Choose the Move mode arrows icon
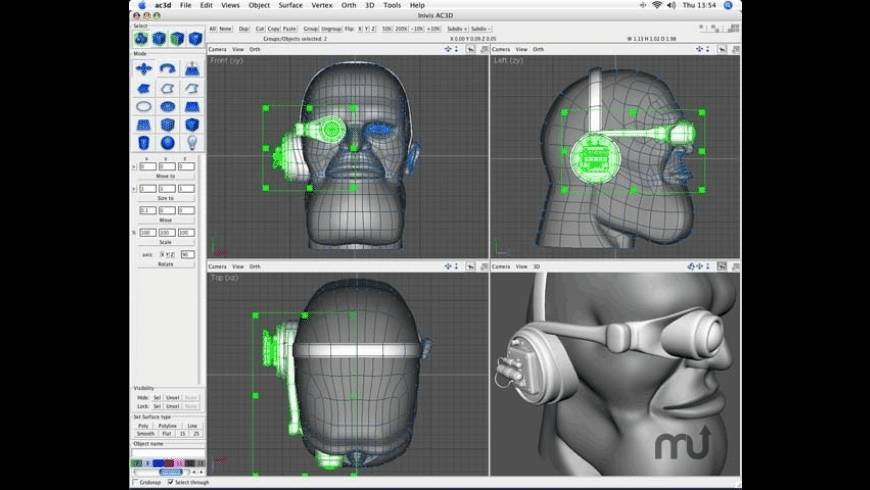This screenshot has height=490, width=870. [x=144, y=69]
